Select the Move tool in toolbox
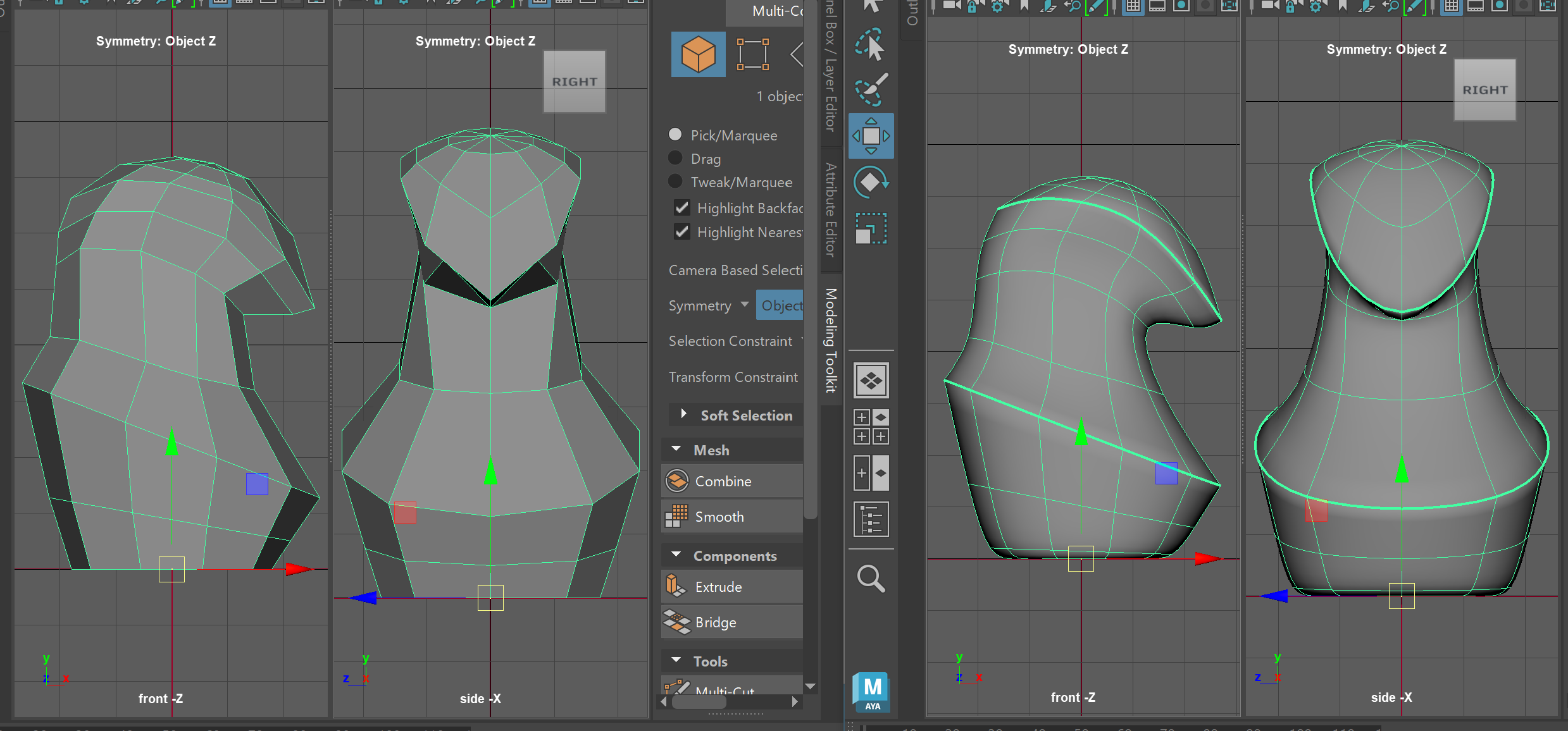Viewport: 1568px width, 731px height. click(871, 136)
